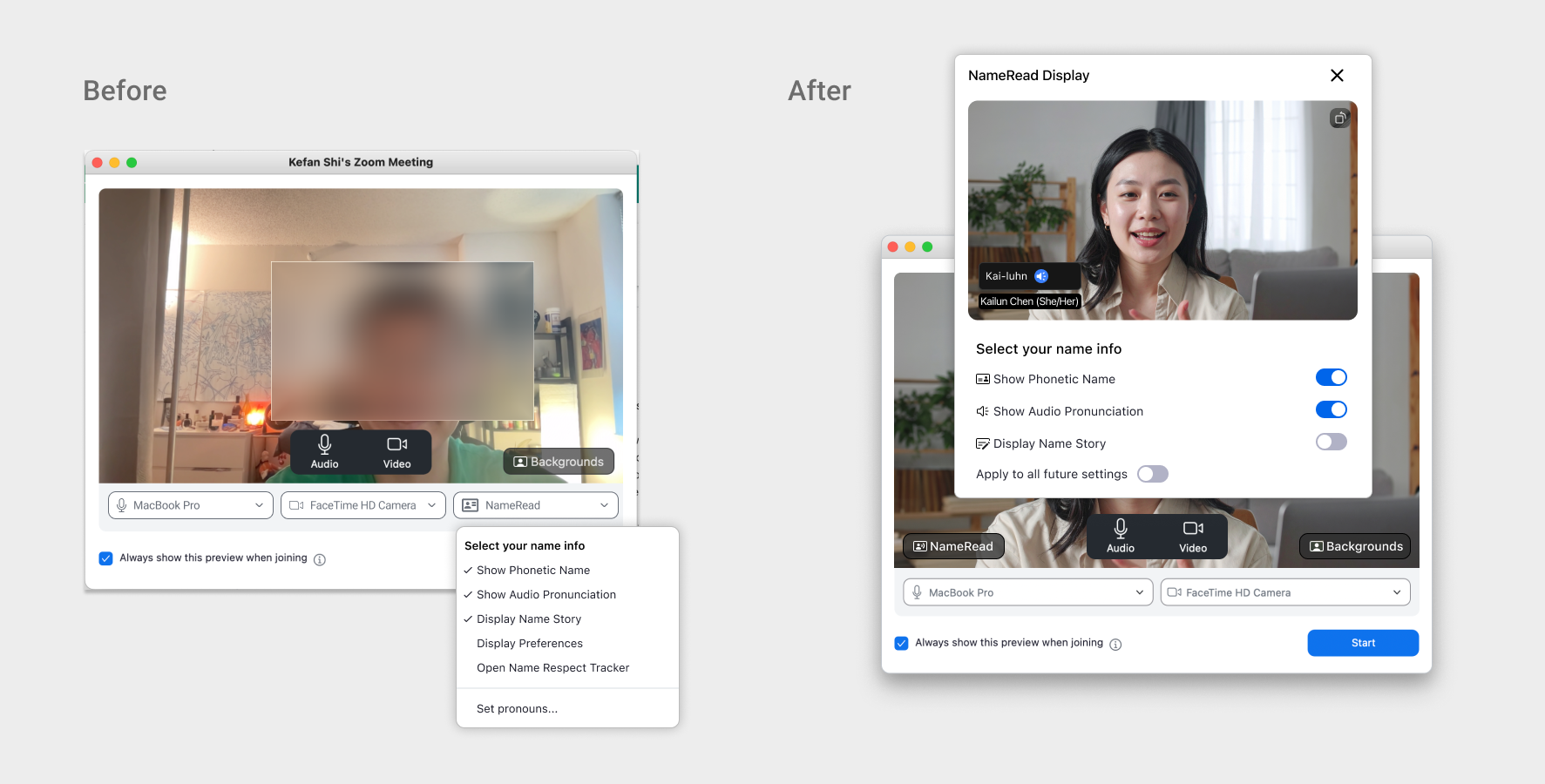Close the NameRead Display panel
1545x784 pixels.
pyautogui.click(x=1337, y=76)
